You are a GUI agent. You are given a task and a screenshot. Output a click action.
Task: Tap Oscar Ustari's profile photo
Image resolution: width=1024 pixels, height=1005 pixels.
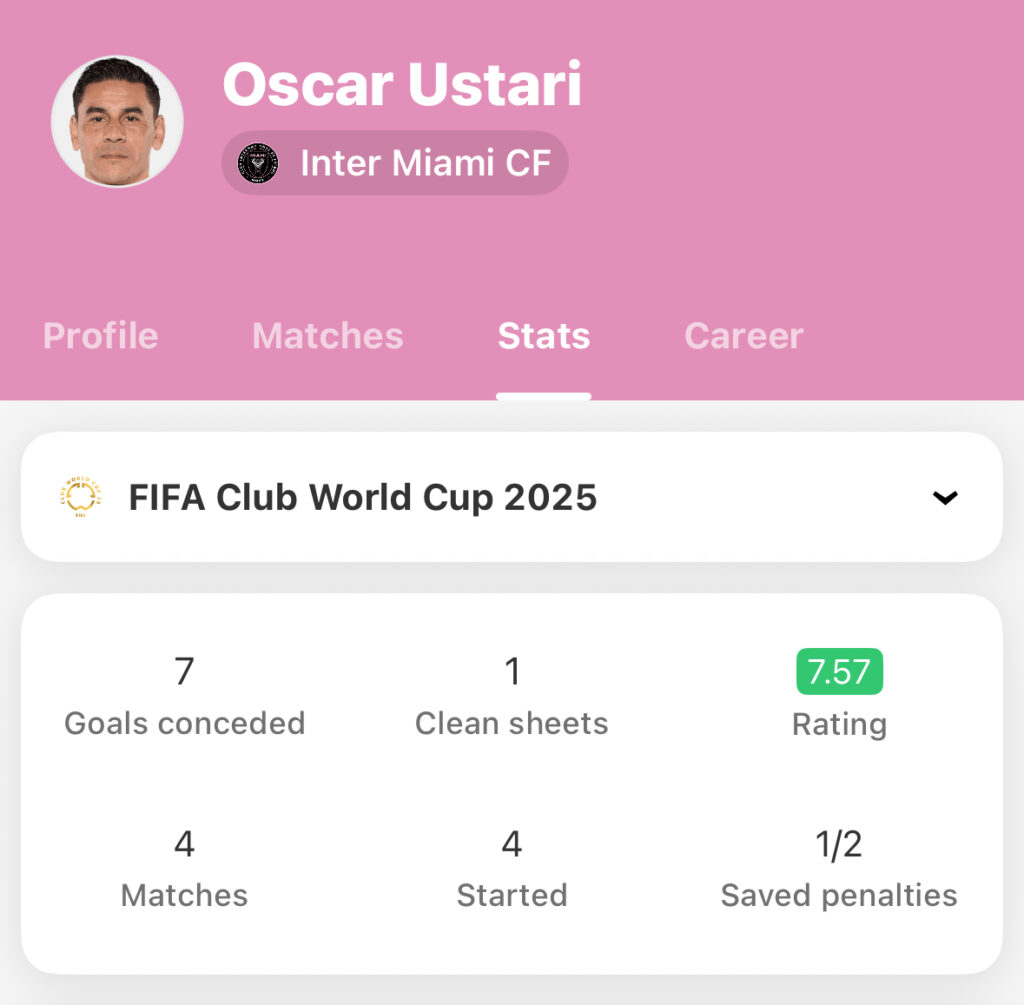[117, 121]
